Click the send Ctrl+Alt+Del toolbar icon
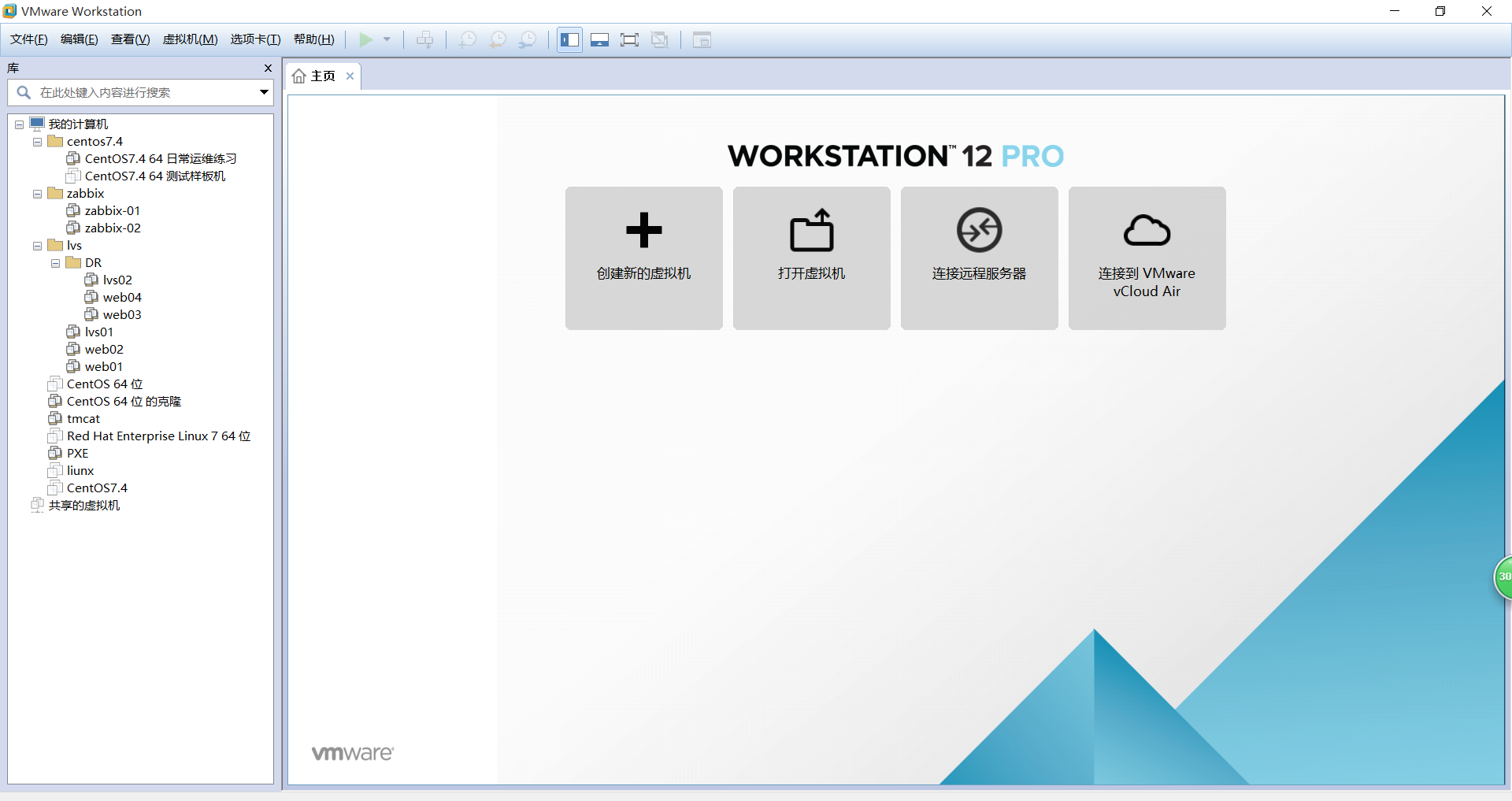The height and width of the screenshot is (801, 1512). click(x=424, y=39)
